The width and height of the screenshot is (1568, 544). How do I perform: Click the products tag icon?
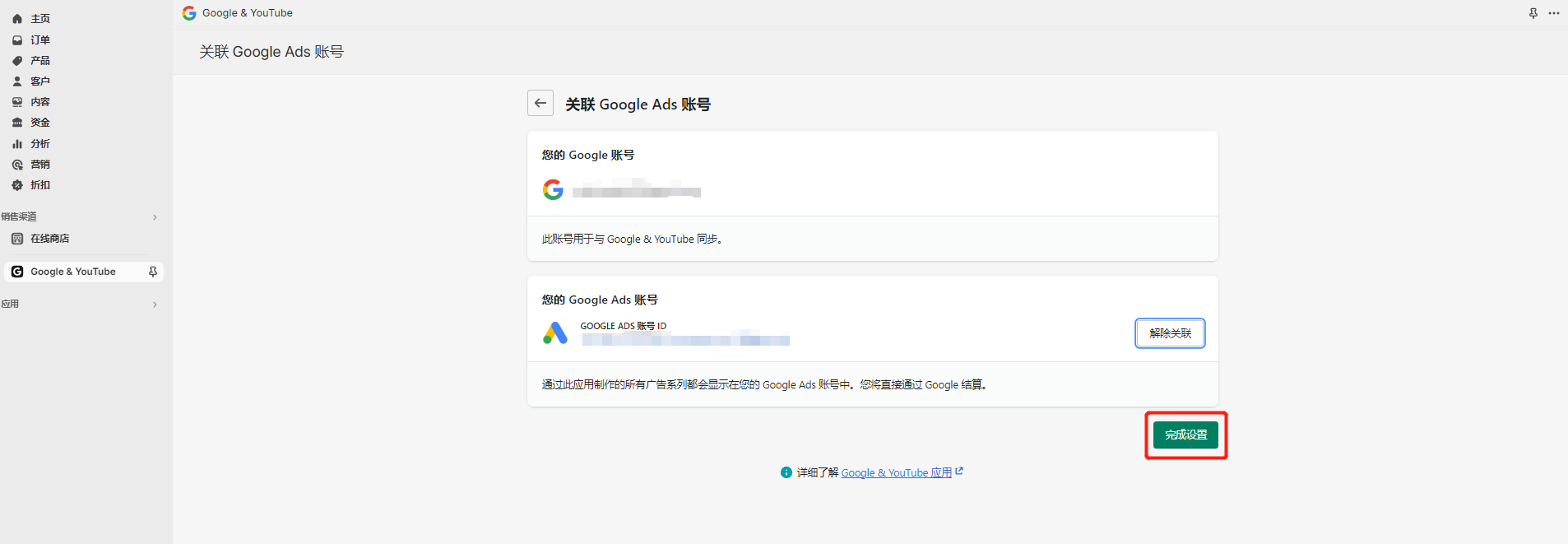(x=17, y=61)
